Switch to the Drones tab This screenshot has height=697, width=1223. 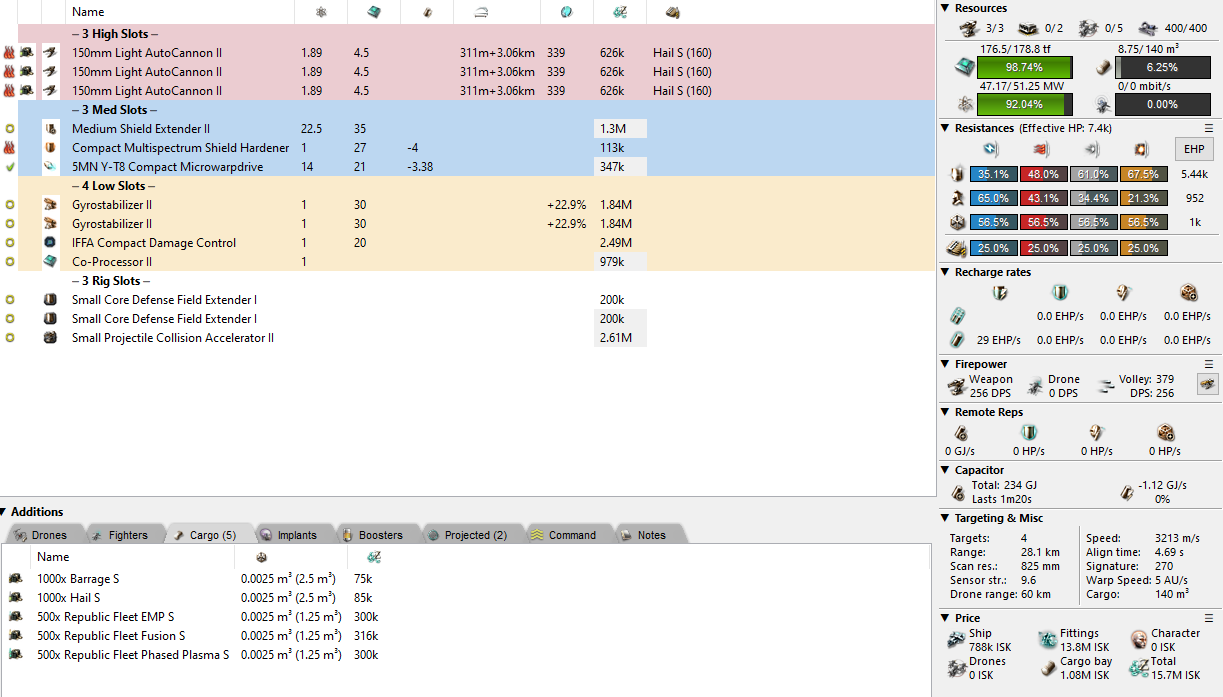[41, 535]
